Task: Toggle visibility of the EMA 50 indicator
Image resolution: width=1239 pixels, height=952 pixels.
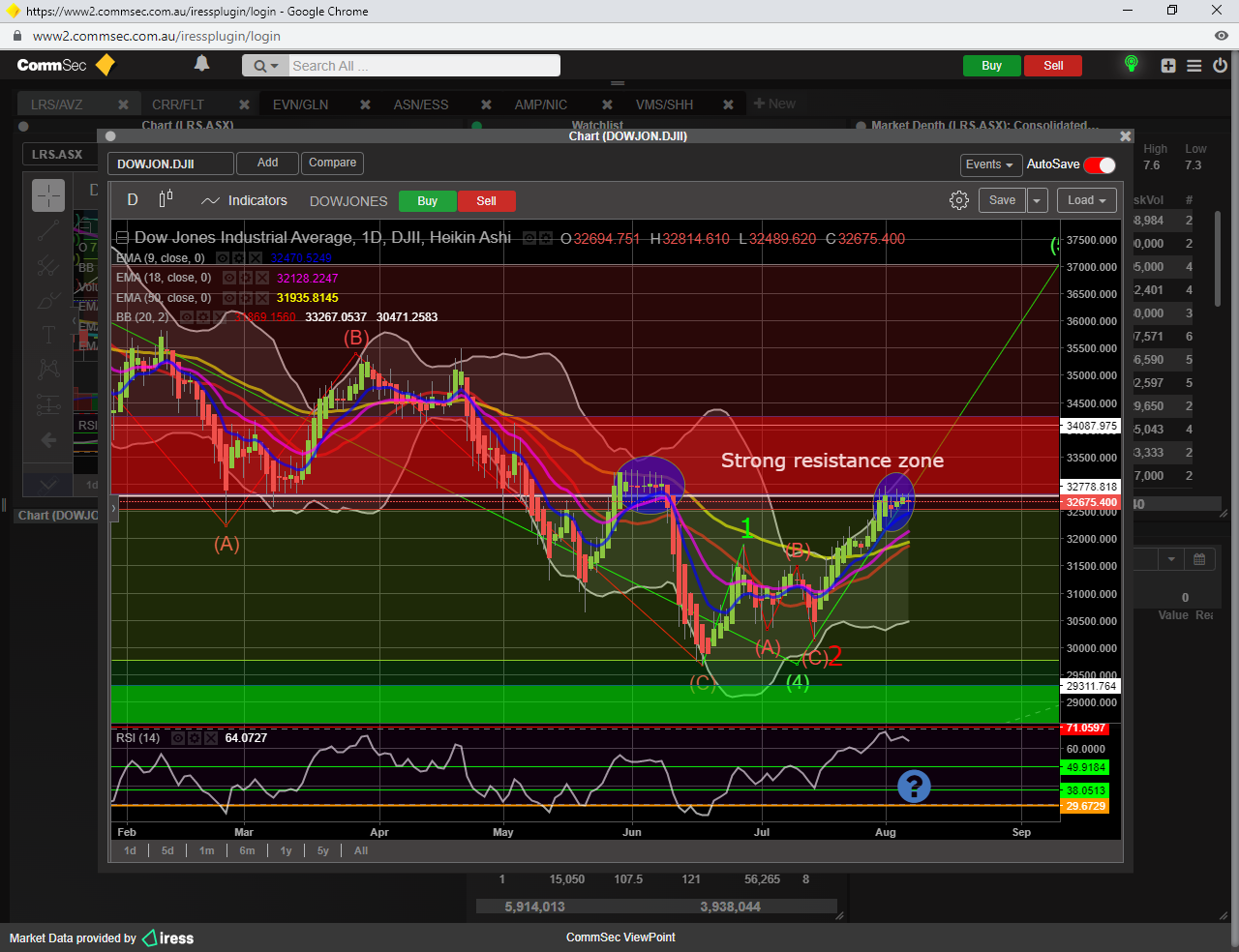Action: click(229, 298)
